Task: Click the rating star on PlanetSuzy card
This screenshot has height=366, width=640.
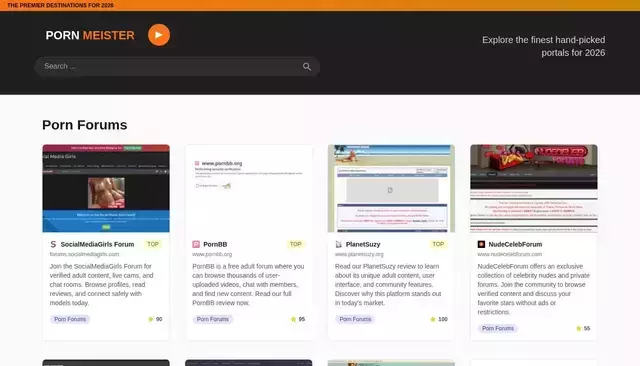Action: tap(433, 319)
